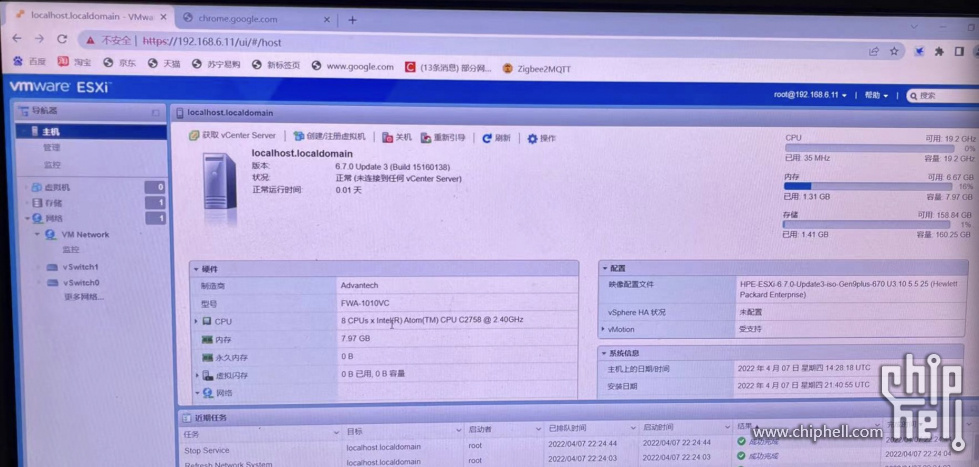
Task: Click the VM Network icon in navigator
Action: click(x=51, y=235)
